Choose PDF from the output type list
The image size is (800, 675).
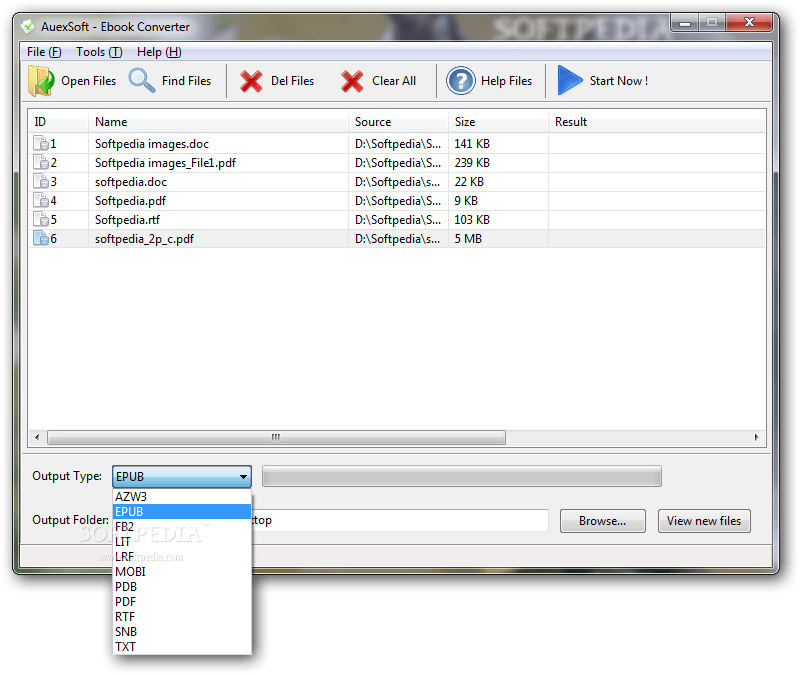pos(182,602)
